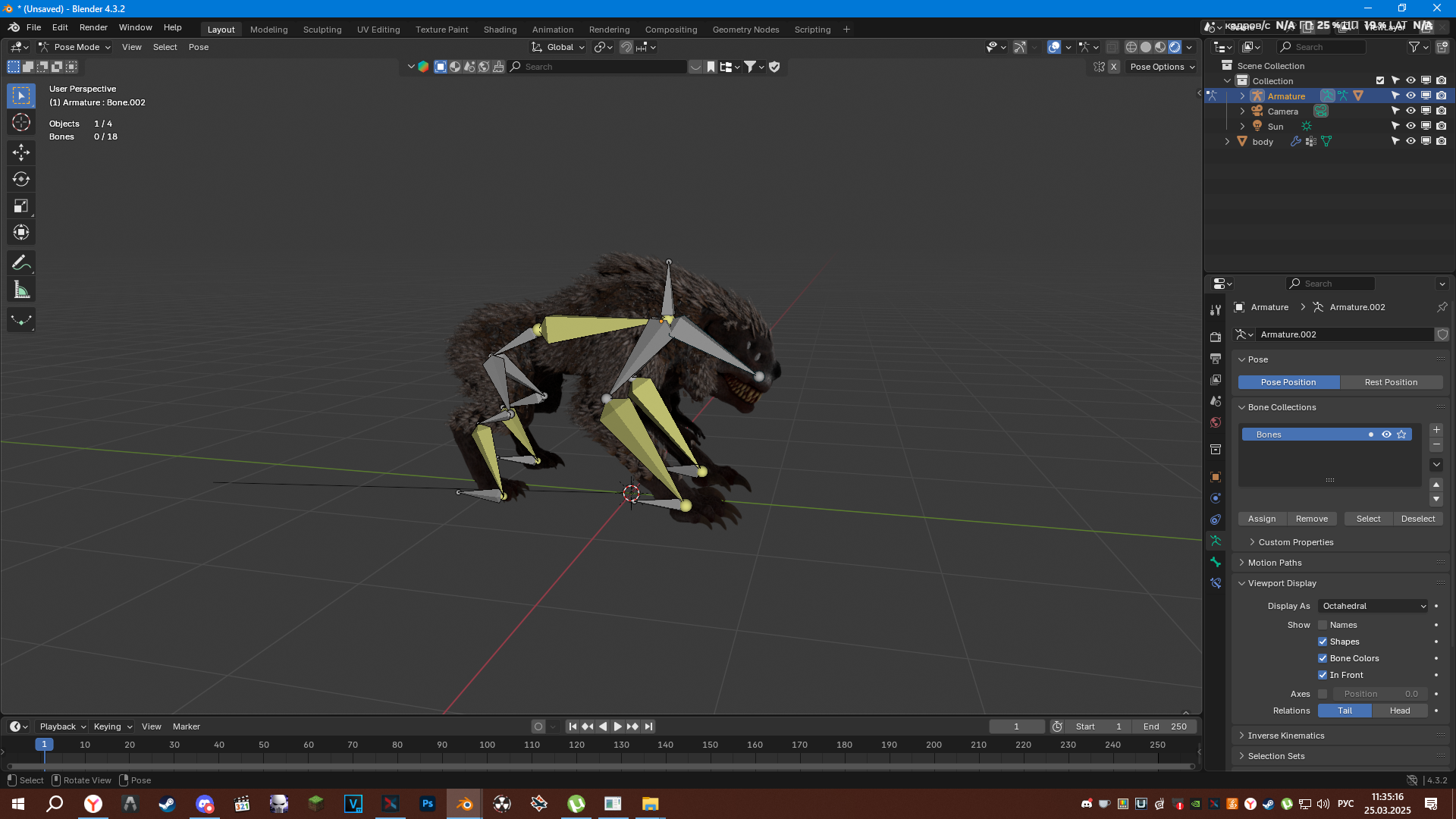
Task: Click the Rest Position button
Action: click(x=1391, y=382)
